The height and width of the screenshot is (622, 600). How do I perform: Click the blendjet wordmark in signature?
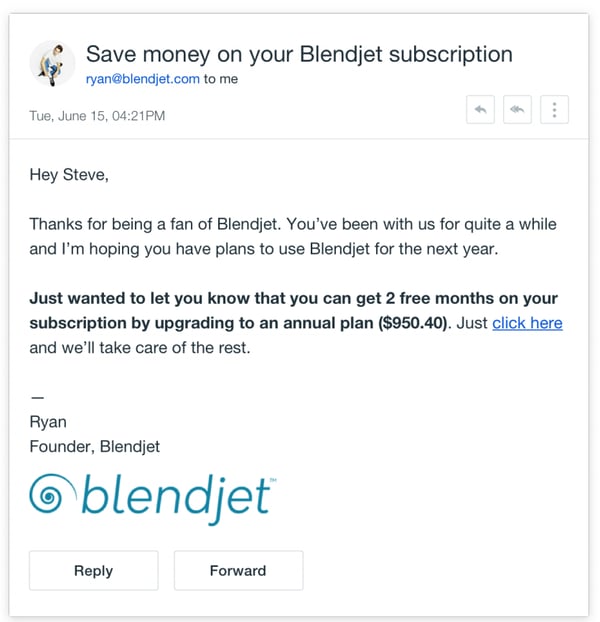pyautogui.click(x=177, y=499)
